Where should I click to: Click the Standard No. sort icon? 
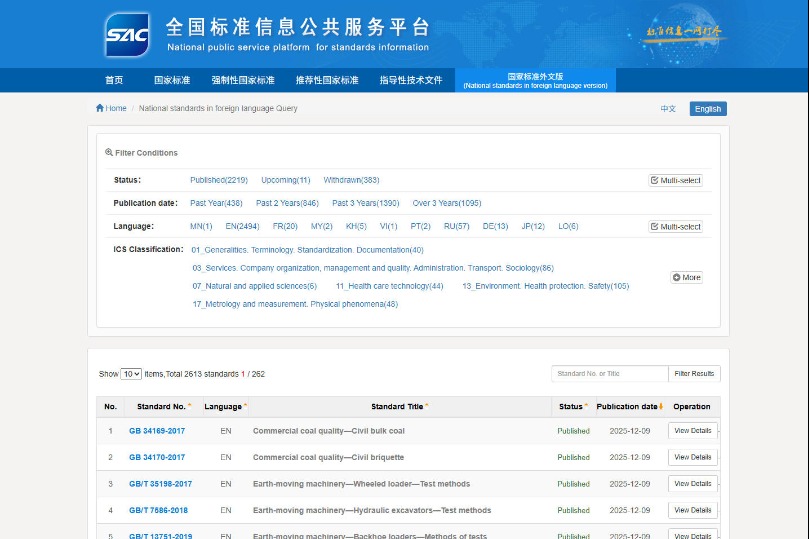pos(190,406)
